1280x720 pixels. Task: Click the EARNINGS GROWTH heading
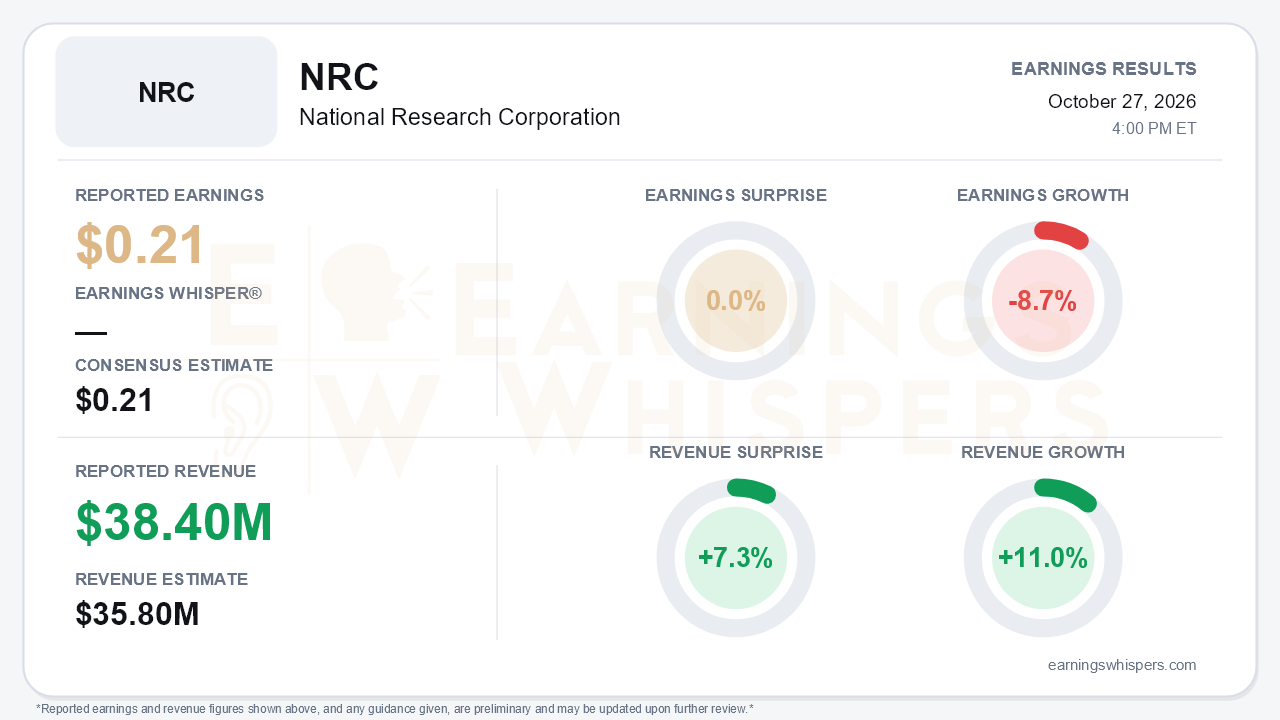[1043, 195]
